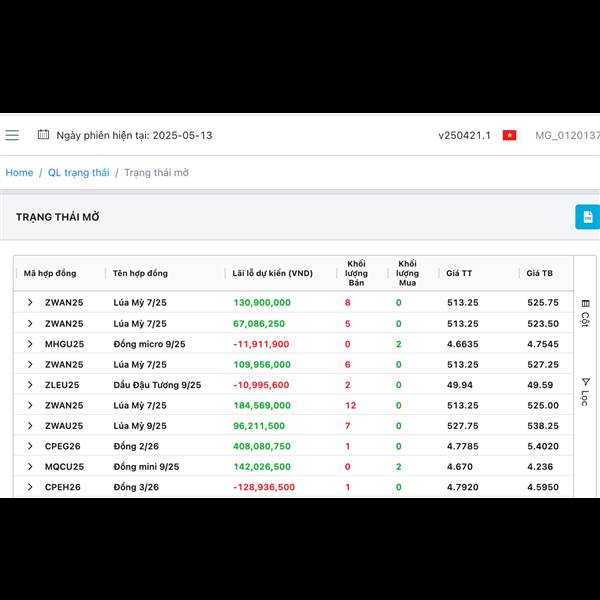Click contract code MQCU25
600x600 pixels.
click(x=64, y=466)
